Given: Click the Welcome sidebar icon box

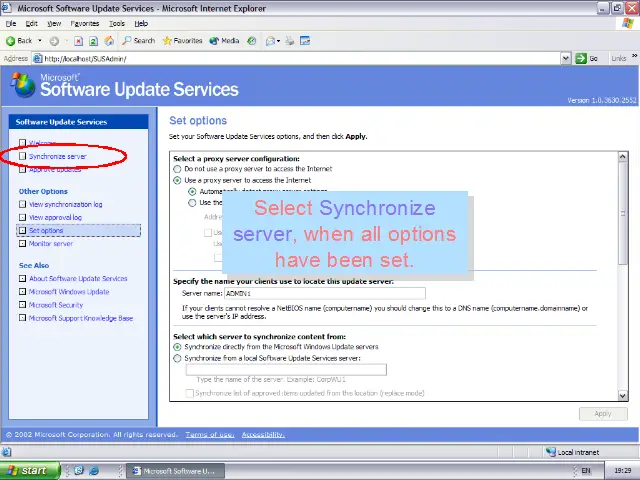Looking at the screenshot, I should coord(22,142).
